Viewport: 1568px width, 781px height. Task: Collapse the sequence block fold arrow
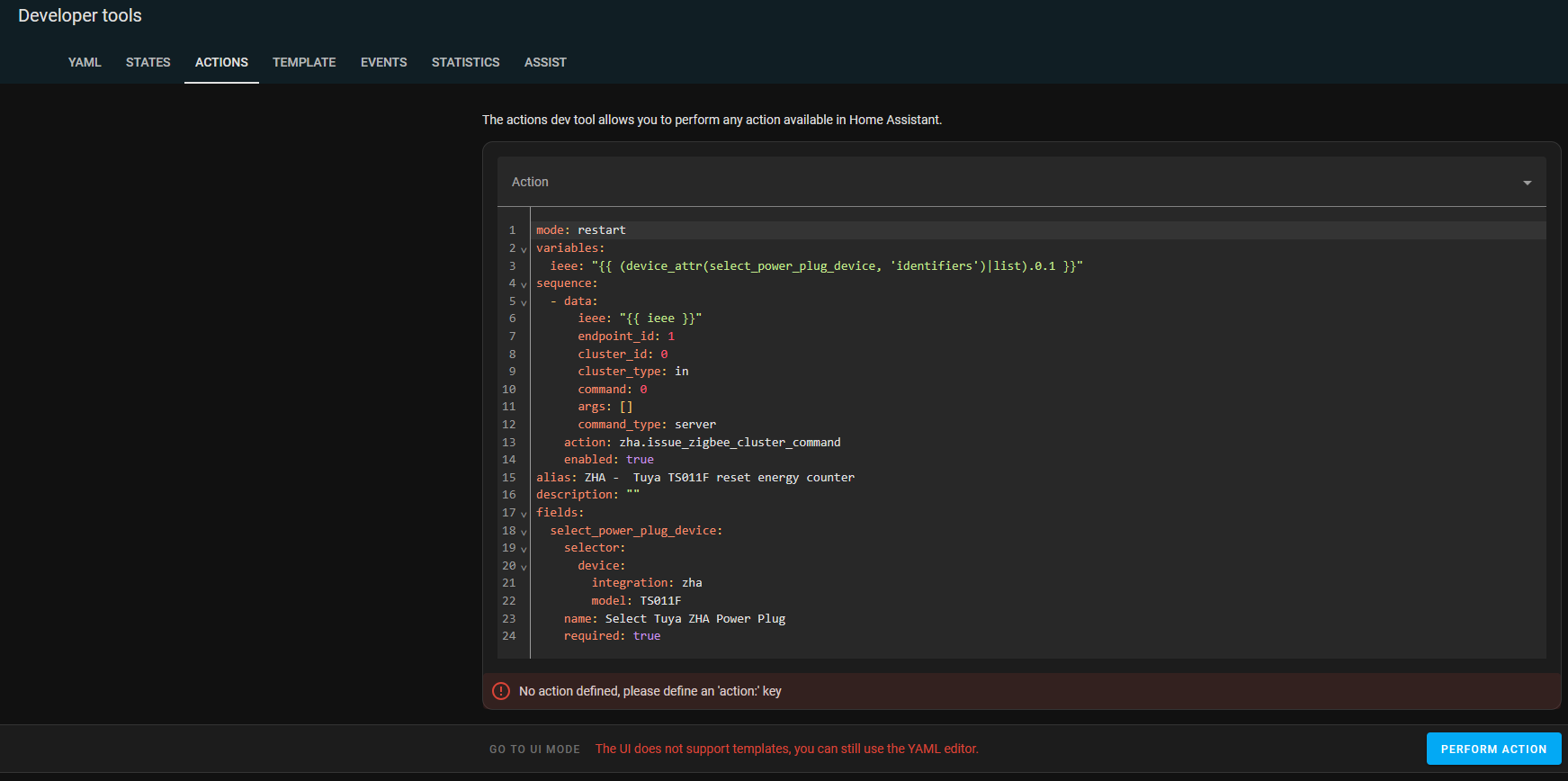click(x=524, y=284)
